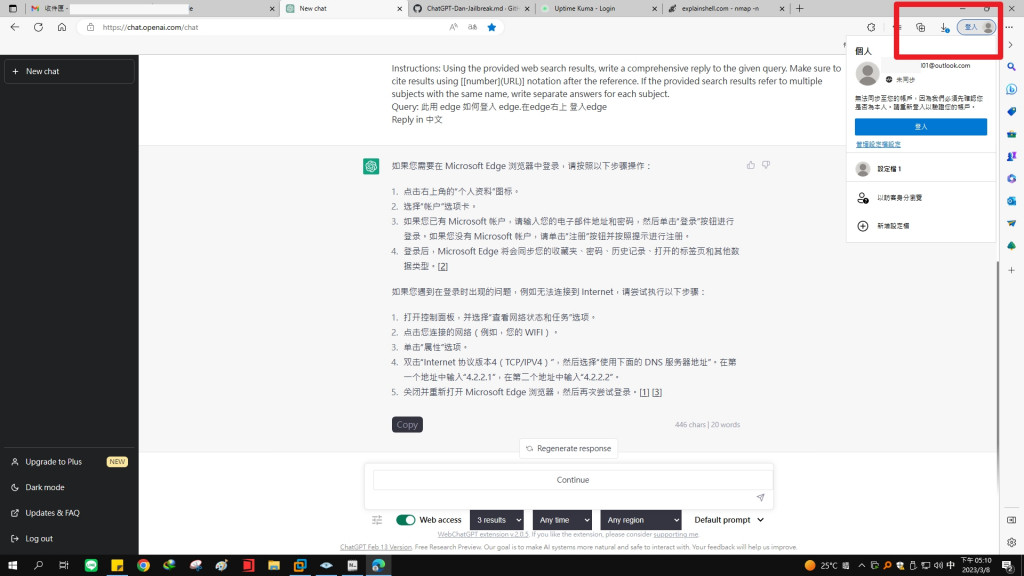Open the Edge sidebar settings gear
Screen dimensions: 1024x576
[1012, 542]
